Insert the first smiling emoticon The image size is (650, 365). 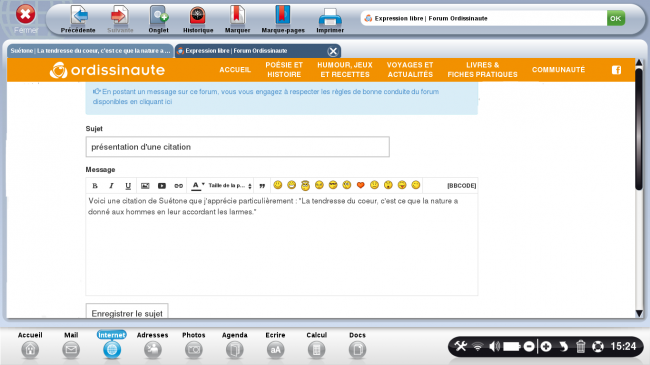coord(278,185)
